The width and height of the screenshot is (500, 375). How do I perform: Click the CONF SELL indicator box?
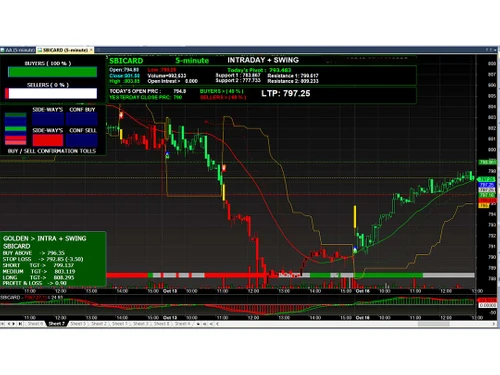tap(82, 140)
